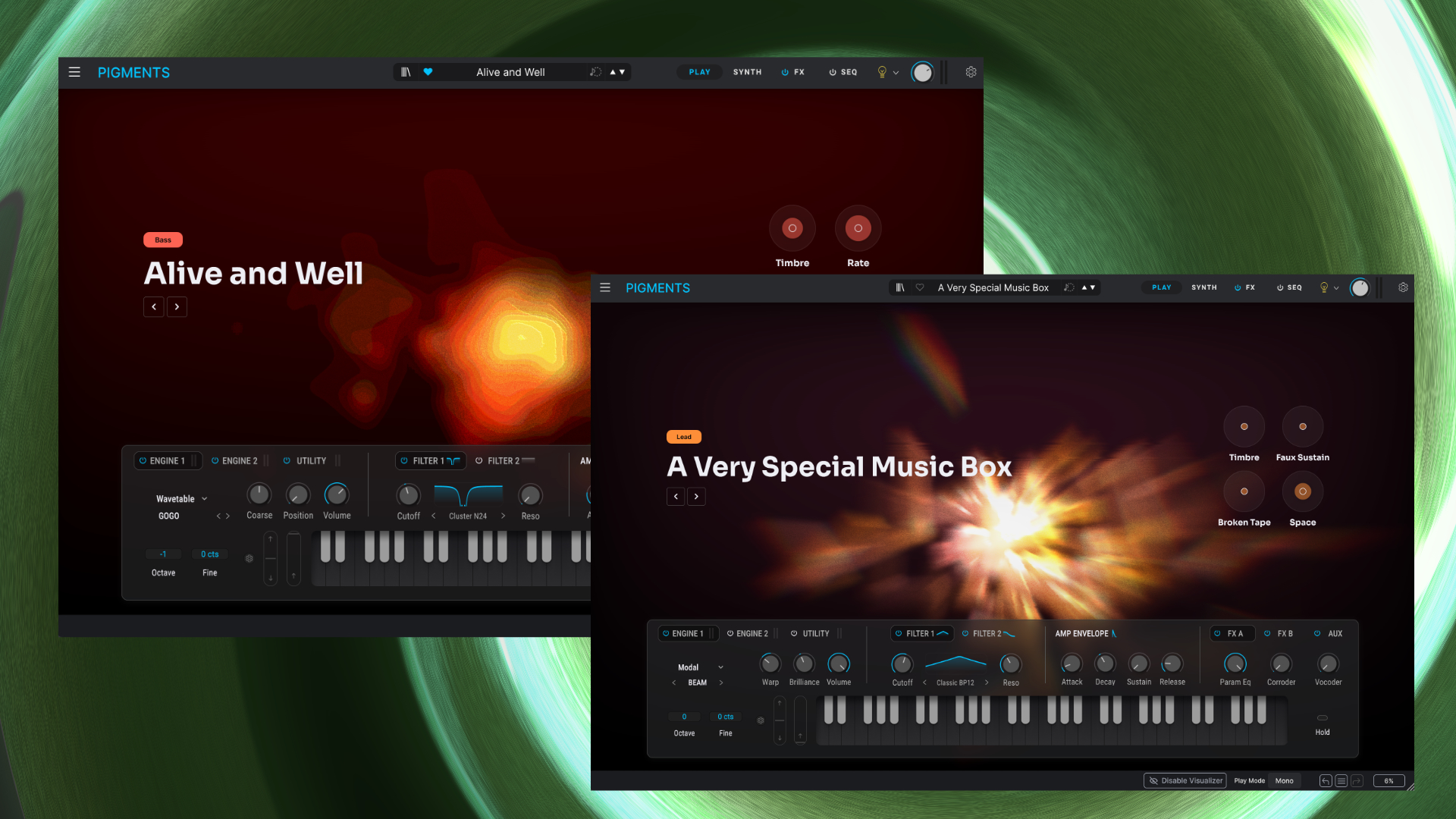Click the Disable Visualizer button
Screen dimensions: 1456x819
point(1185,780)
